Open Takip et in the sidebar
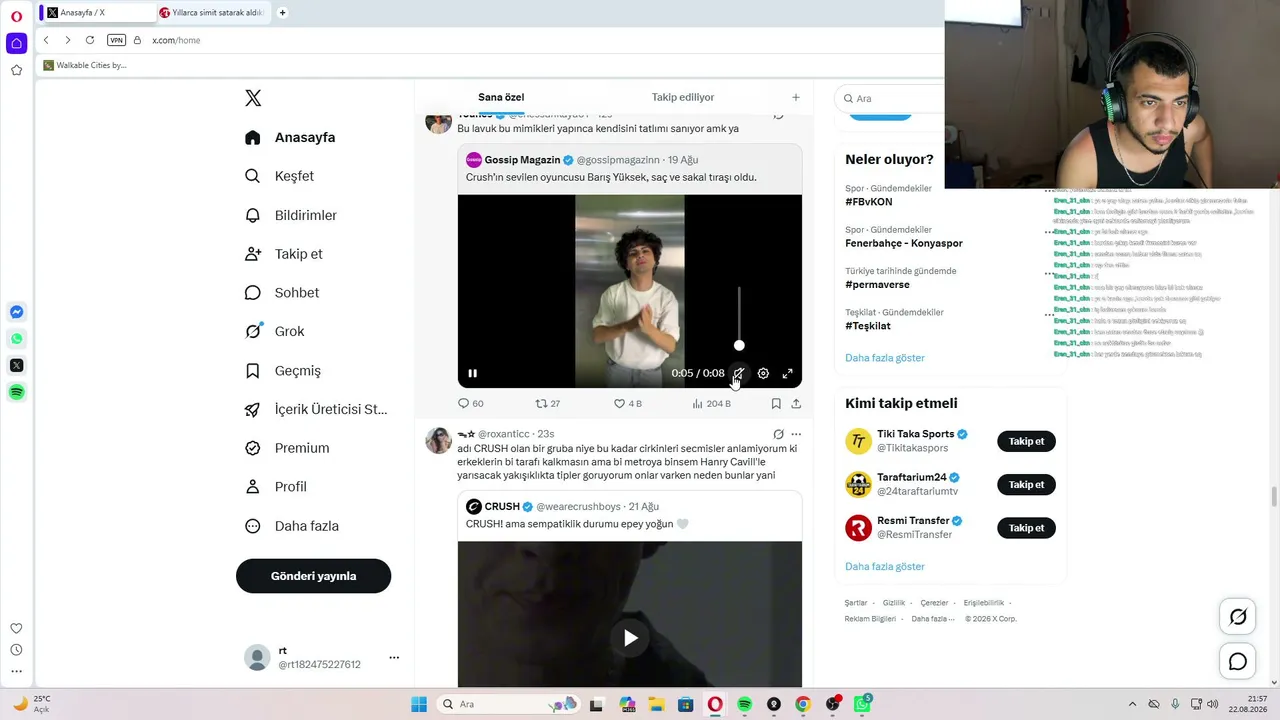 284,254
